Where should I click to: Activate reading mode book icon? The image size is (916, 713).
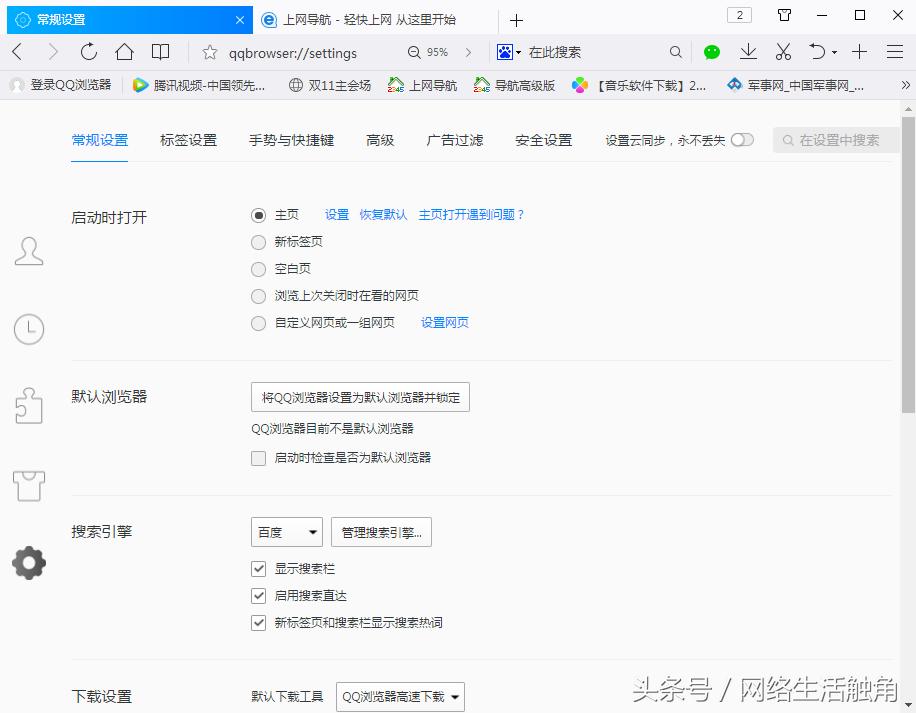click(160, 51)
